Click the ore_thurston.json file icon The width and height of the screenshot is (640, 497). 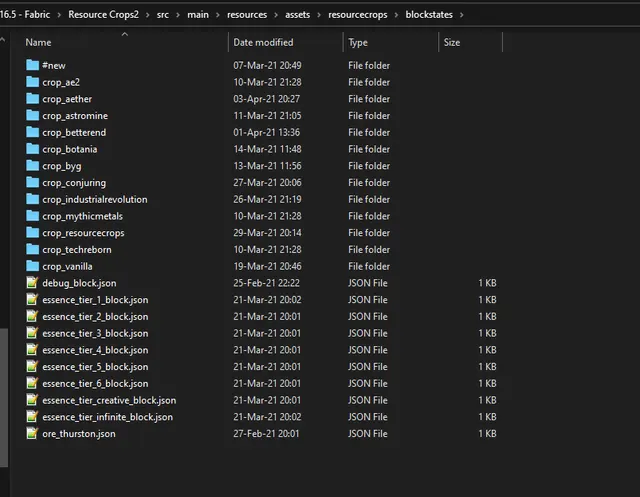point(32,433)
